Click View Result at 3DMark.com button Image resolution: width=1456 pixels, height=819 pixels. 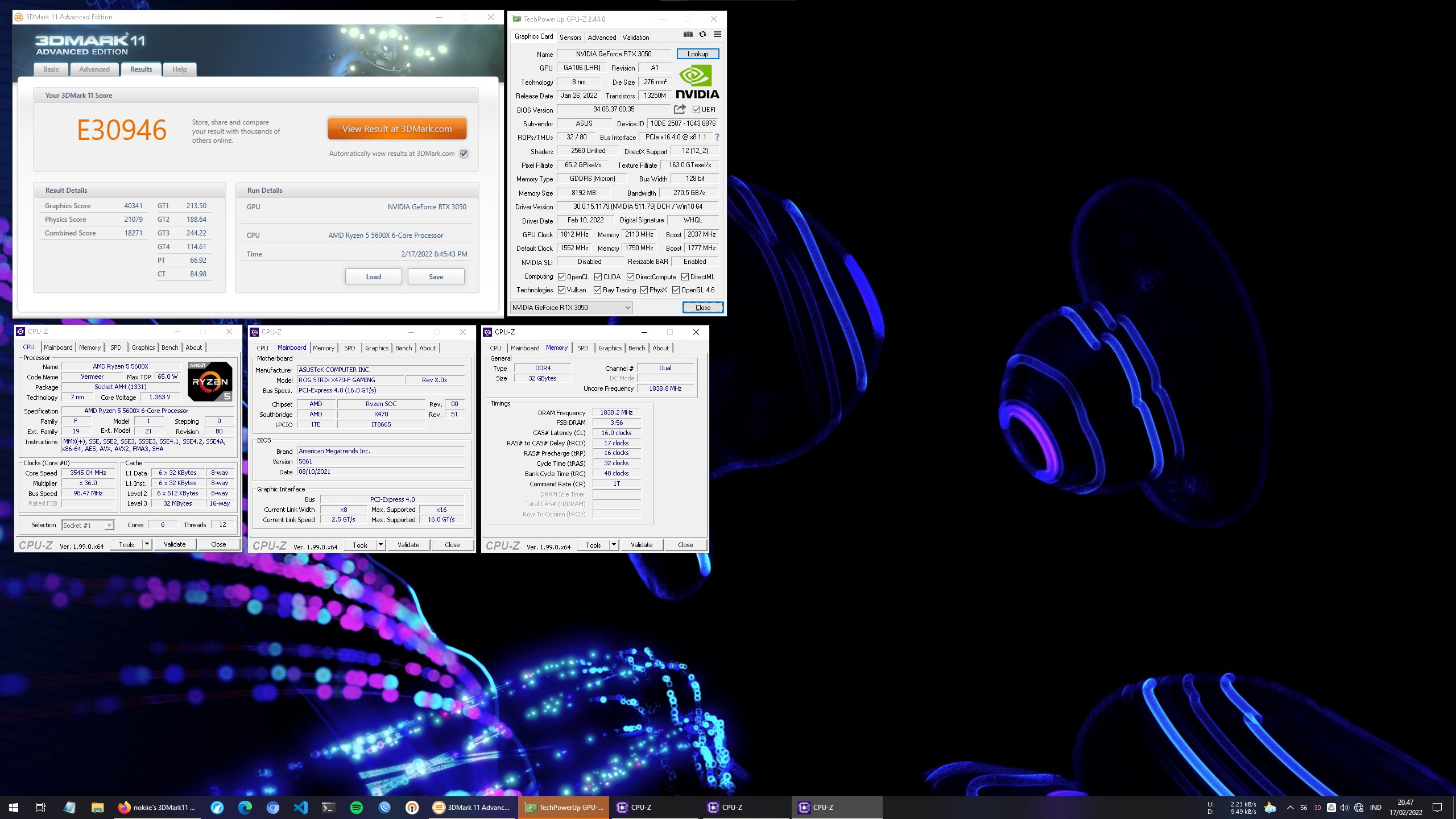(x=397, y=129)
